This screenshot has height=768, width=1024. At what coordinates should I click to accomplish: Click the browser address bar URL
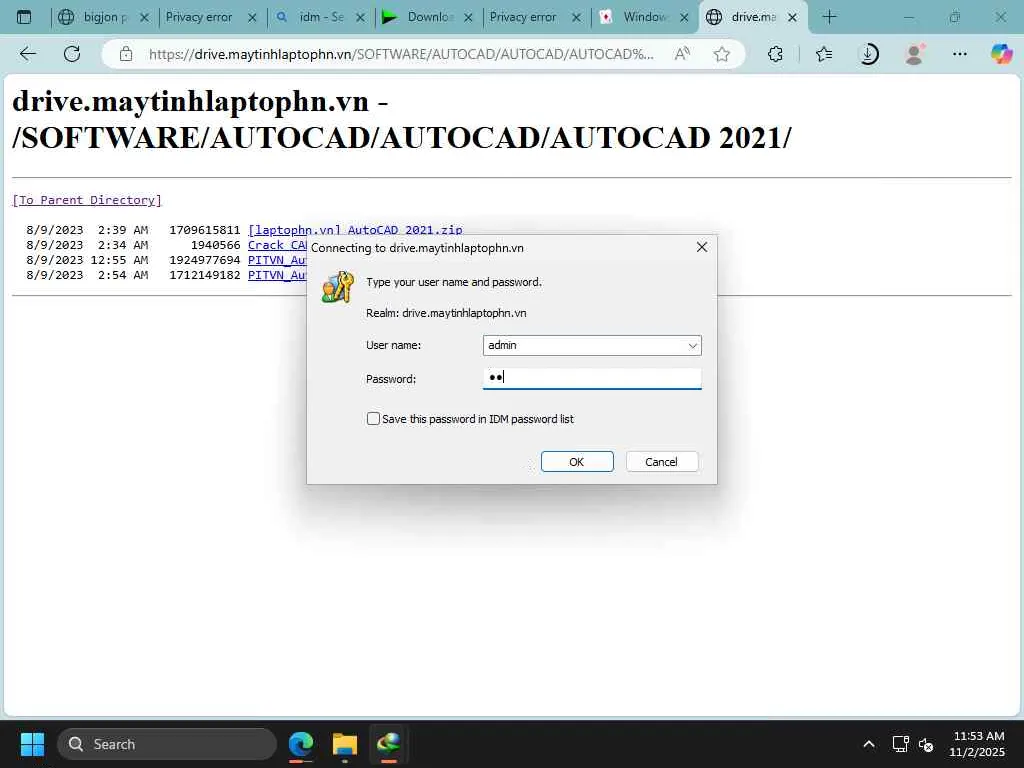click(x=400, y=54)
